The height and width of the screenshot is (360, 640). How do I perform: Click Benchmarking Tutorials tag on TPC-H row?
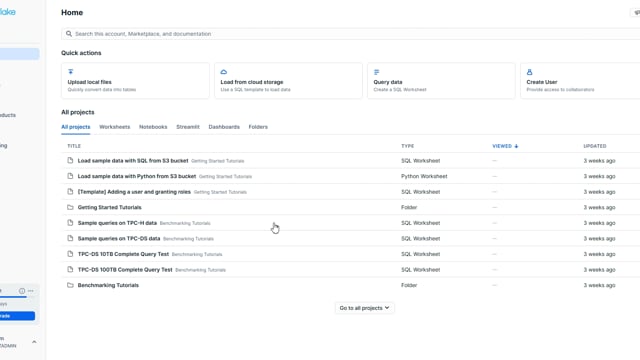(185, 223)
